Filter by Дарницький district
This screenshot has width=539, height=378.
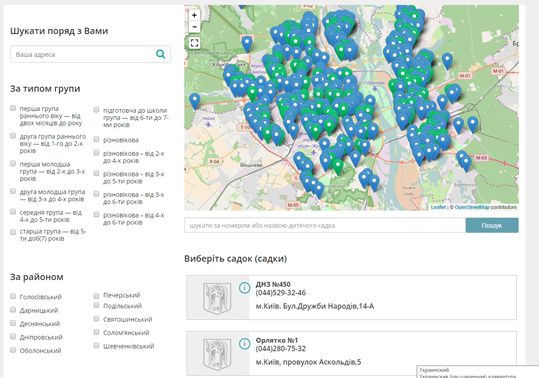coord(13,310)
